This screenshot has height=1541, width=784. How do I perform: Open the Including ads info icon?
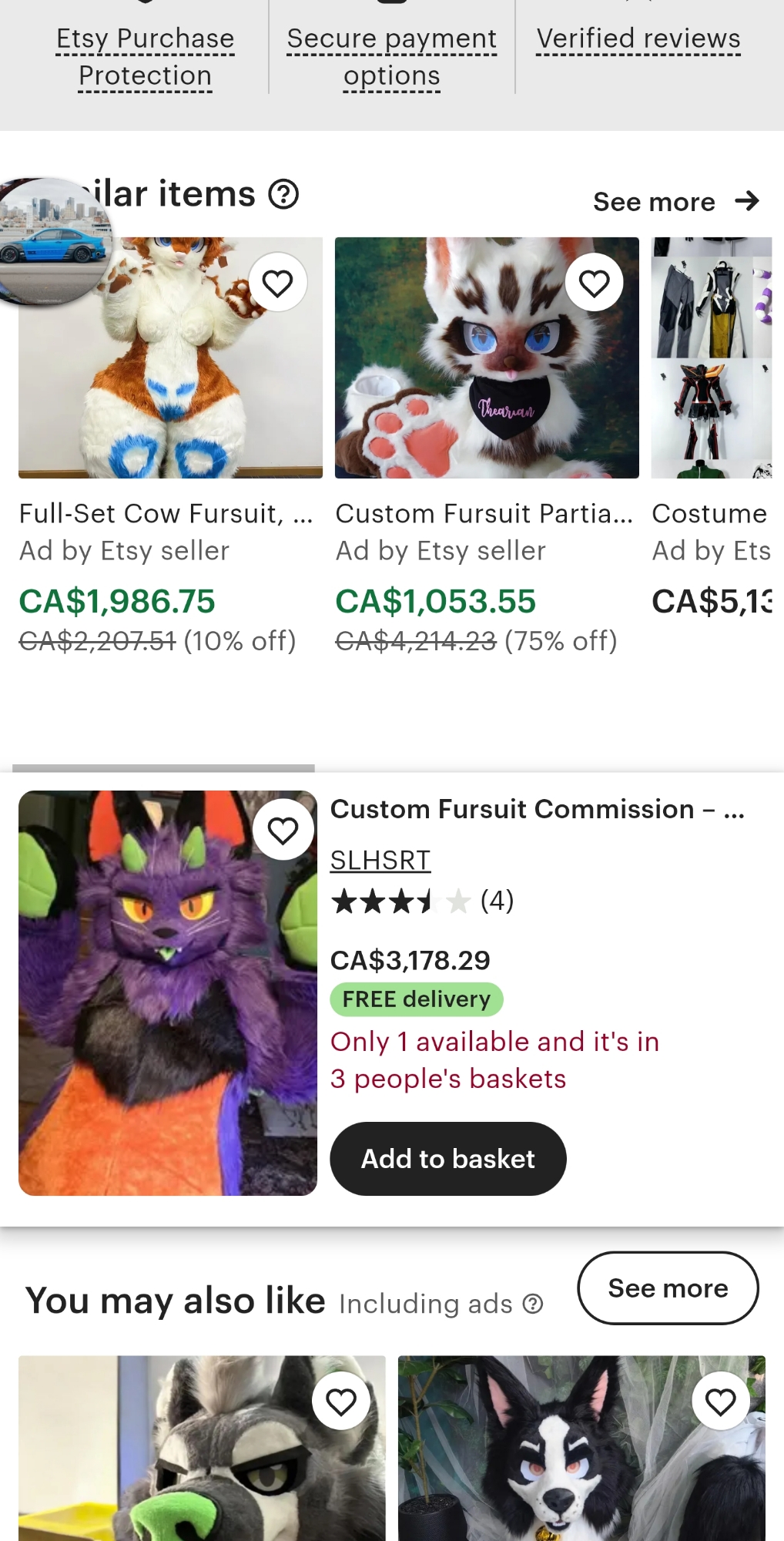coord(533,1304)
